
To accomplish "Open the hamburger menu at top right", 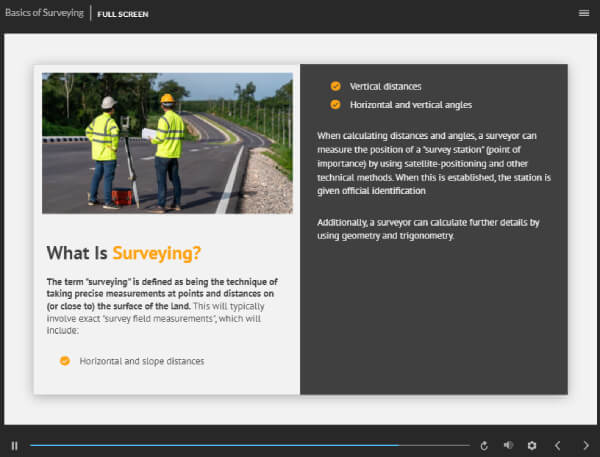I will click(x=584, y=13).
